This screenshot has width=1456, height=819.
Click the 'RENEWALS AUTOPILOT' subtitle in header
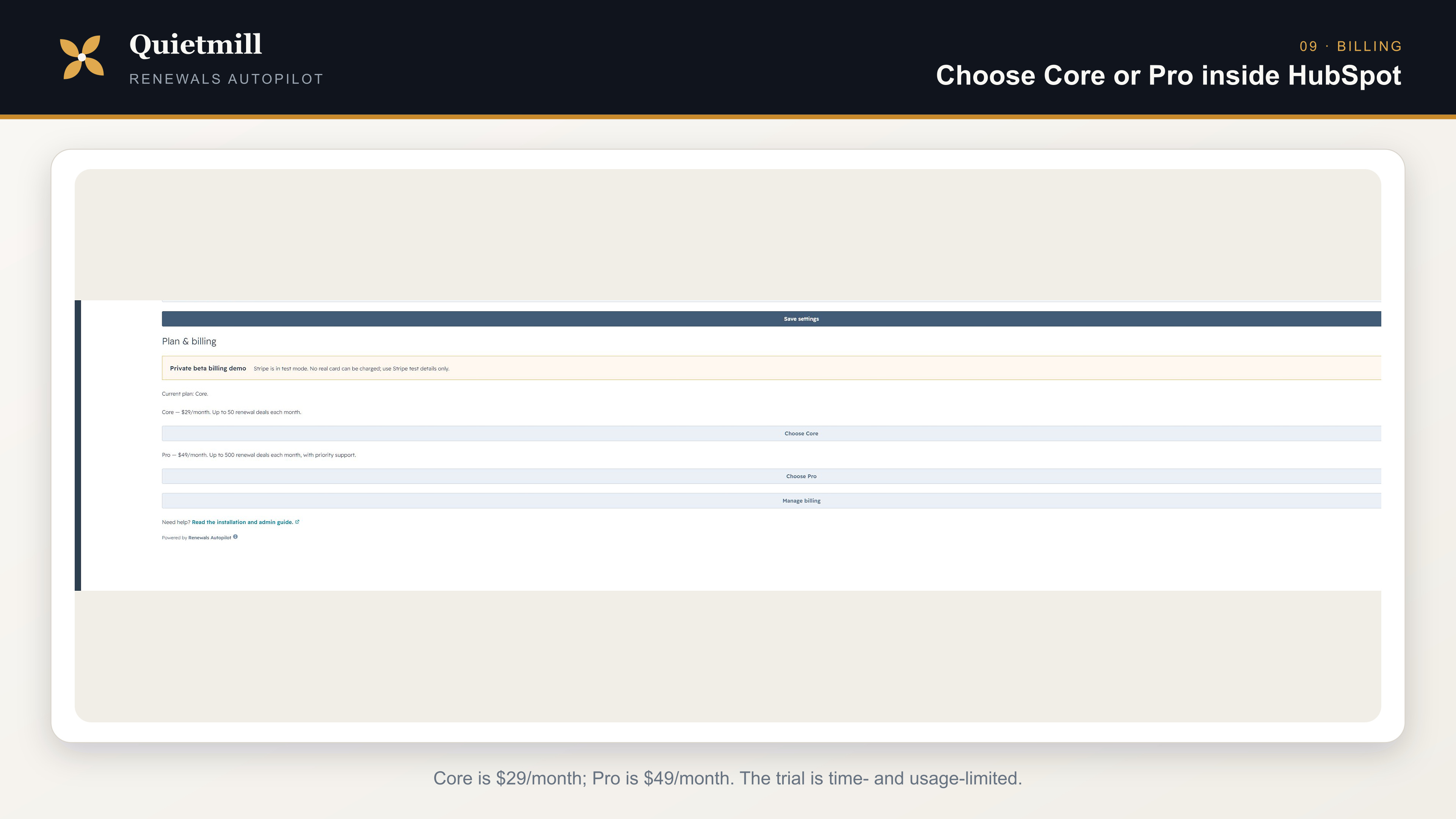[227, 79]
